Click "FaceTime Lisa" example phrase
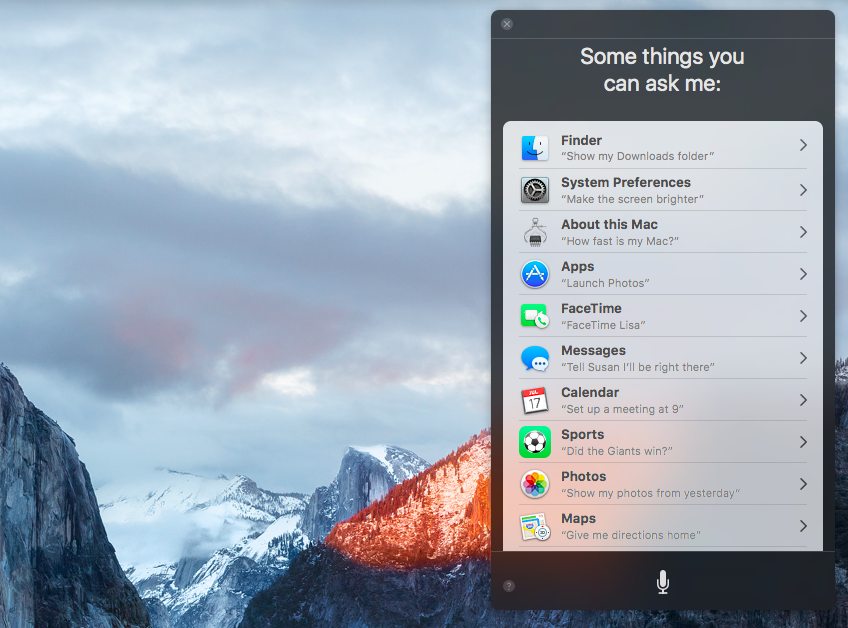 [604, 325]
